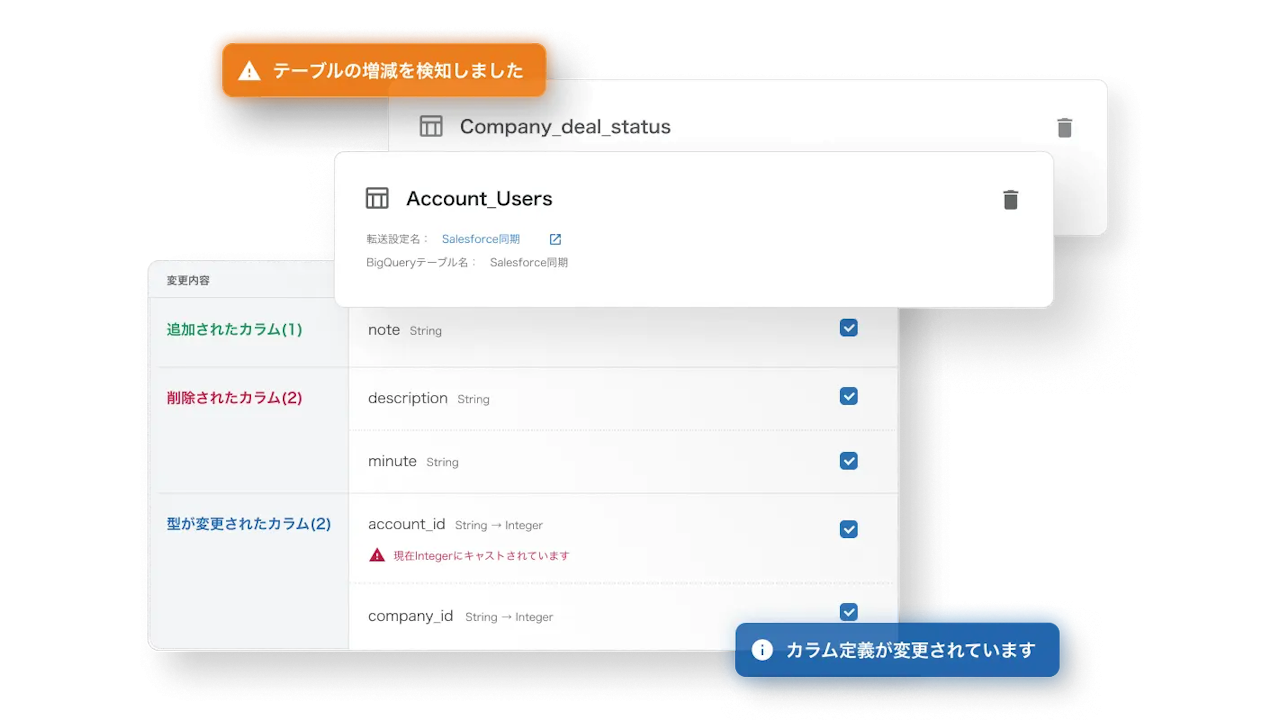Click the table icon beside Company_deal_status

[x=431, y=126]
